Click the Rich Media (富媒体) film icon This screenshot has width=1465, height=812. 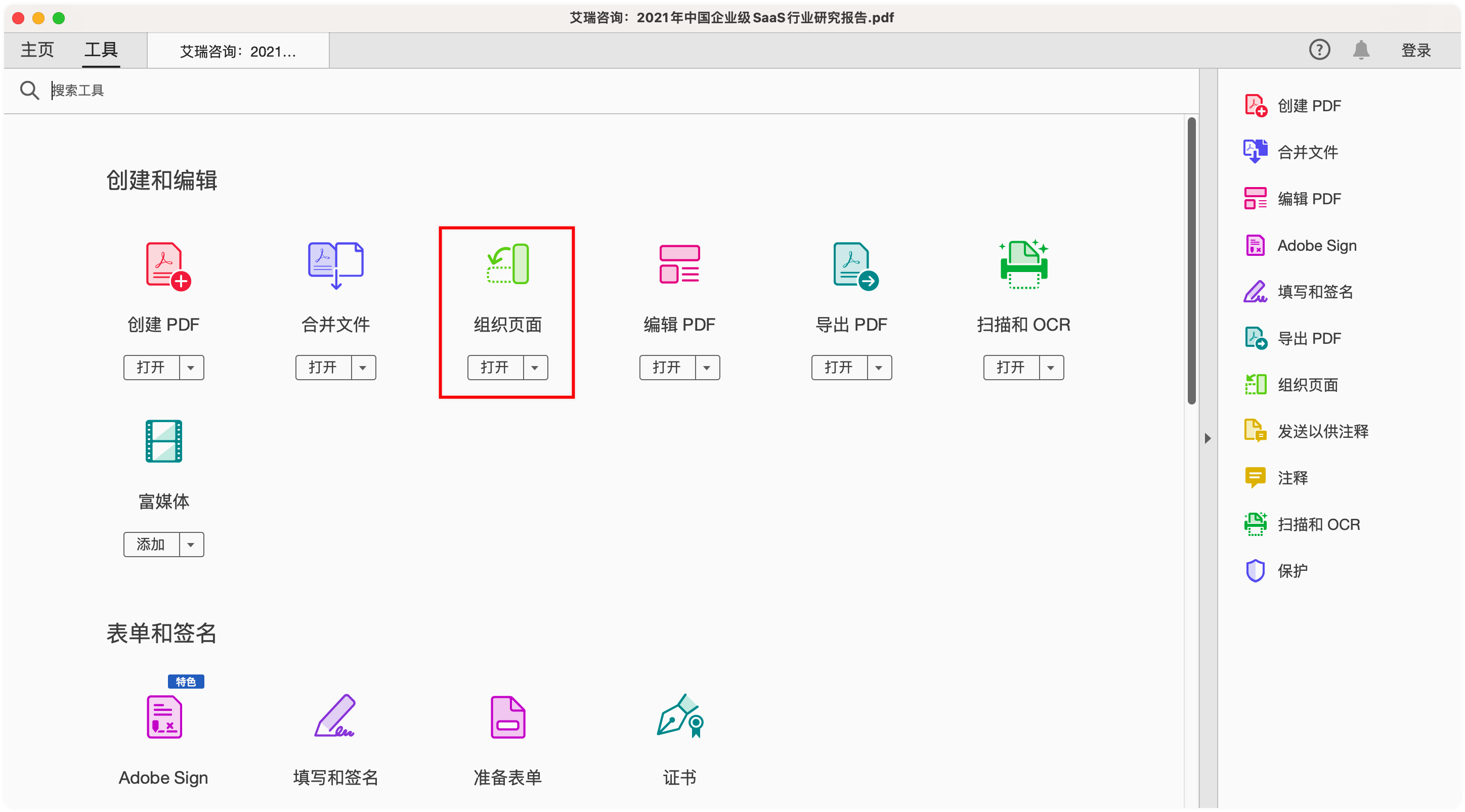coord(164,441)
